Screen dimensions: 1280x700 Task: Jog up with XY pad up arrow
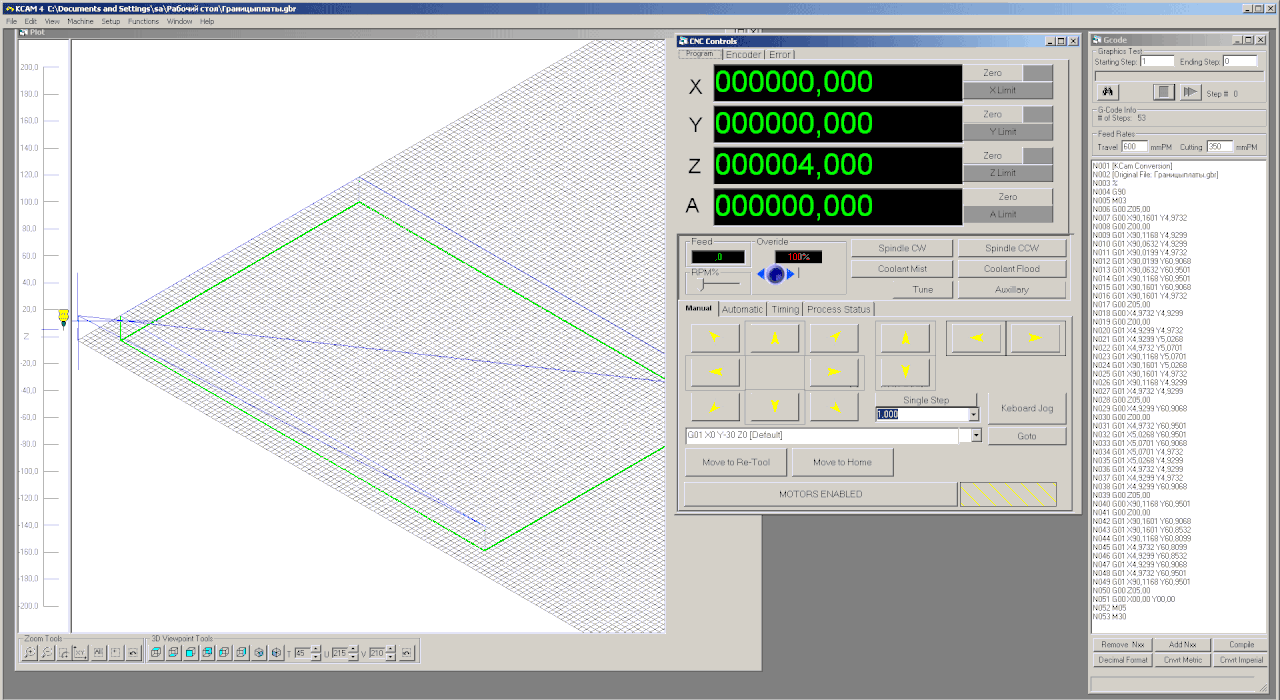point(774,339)
